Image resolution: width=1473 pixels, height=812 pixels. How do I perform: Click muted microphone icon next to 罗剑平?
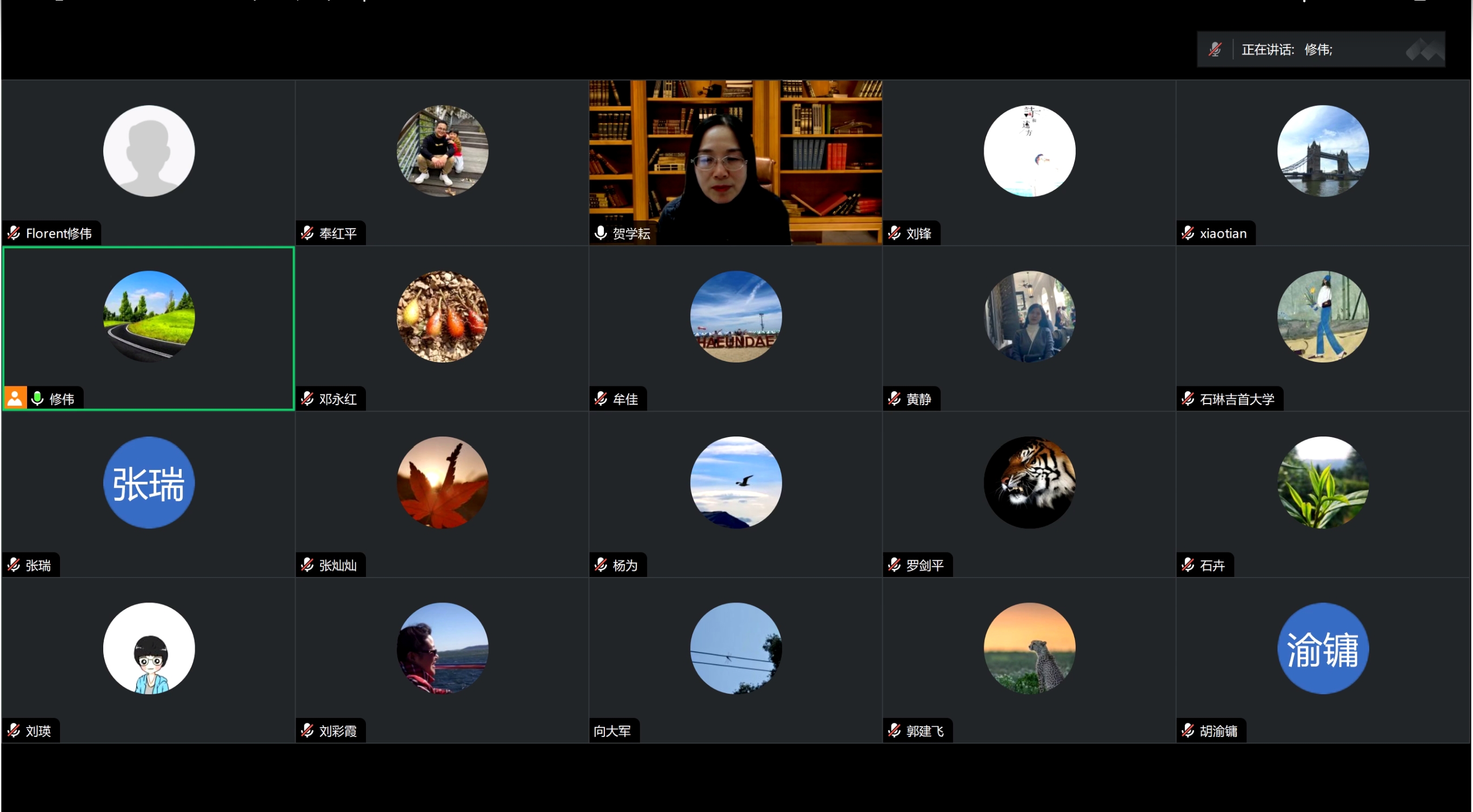click(x=895, y=565)
